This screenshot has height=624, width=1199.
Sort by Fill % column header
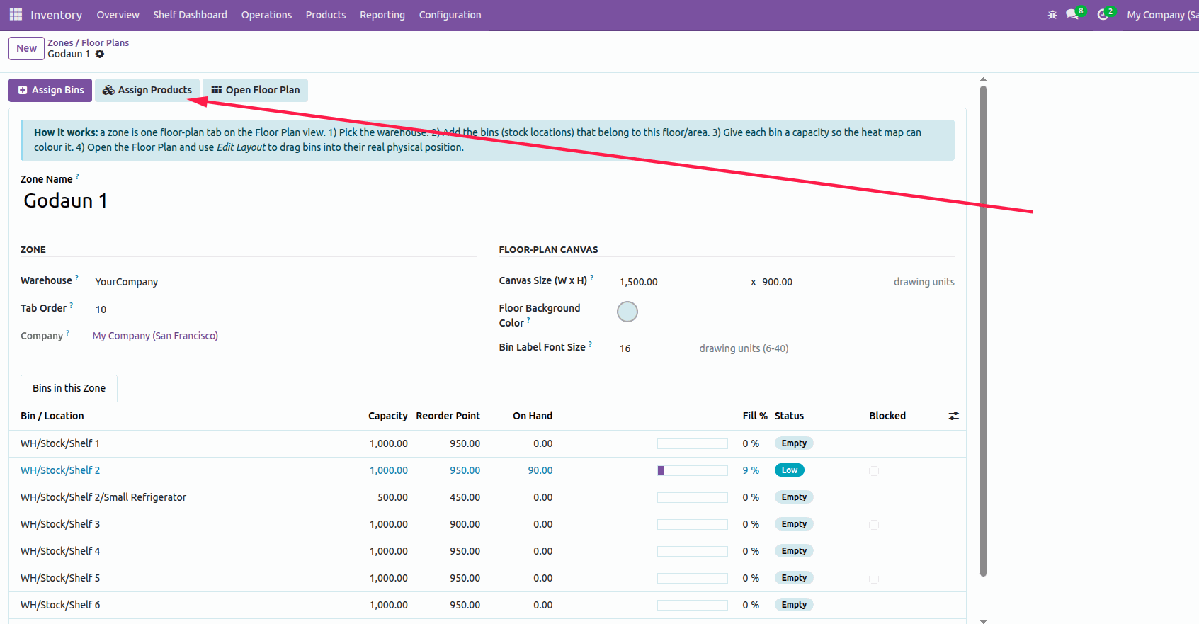(x=755, y=416)
